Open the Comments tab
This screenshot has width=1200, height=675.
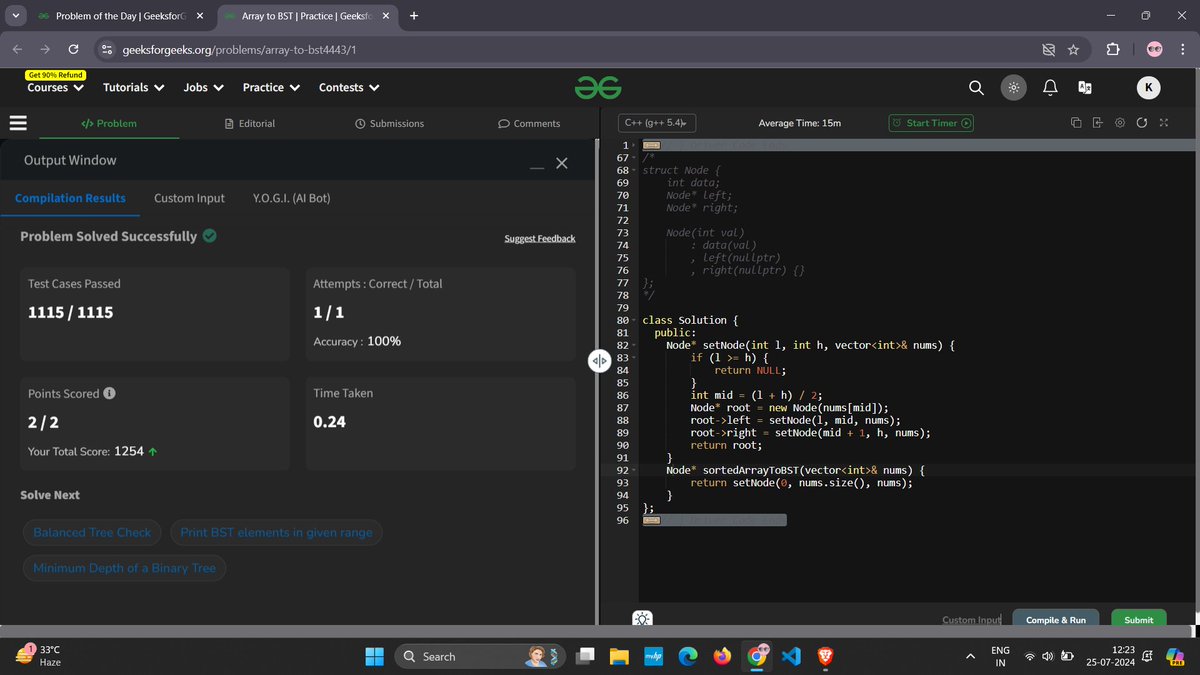click(x=529, y=123)
